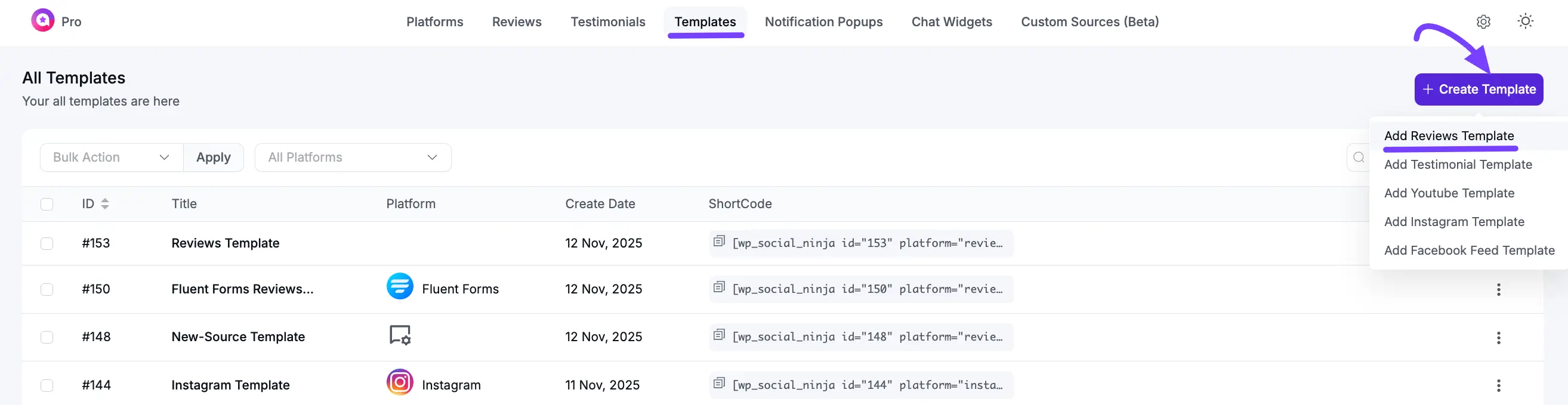The width and height of the screenshot is (1568, 405).
Task: Sort templates by ID column arrows
Action: [x=104, y=205]
